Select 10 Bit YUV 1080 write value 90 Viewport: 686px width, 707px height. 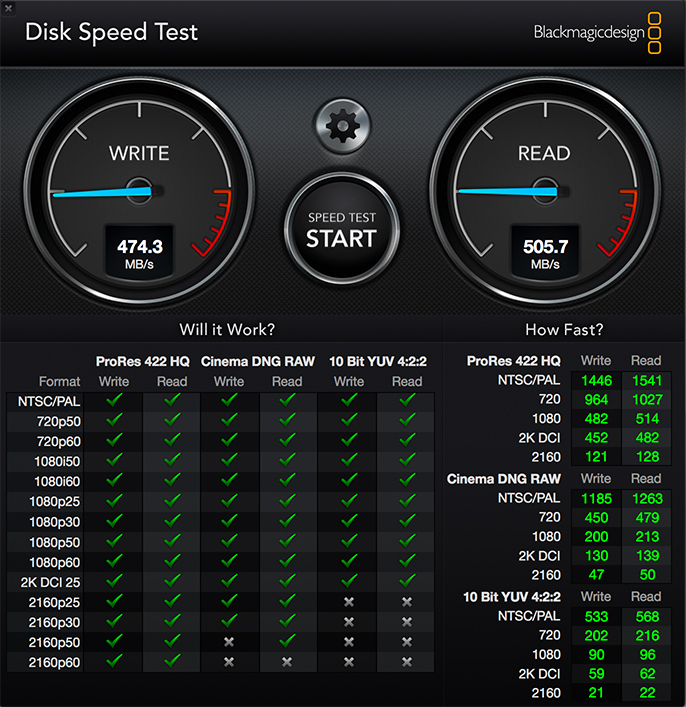click(x=596, y=655)
